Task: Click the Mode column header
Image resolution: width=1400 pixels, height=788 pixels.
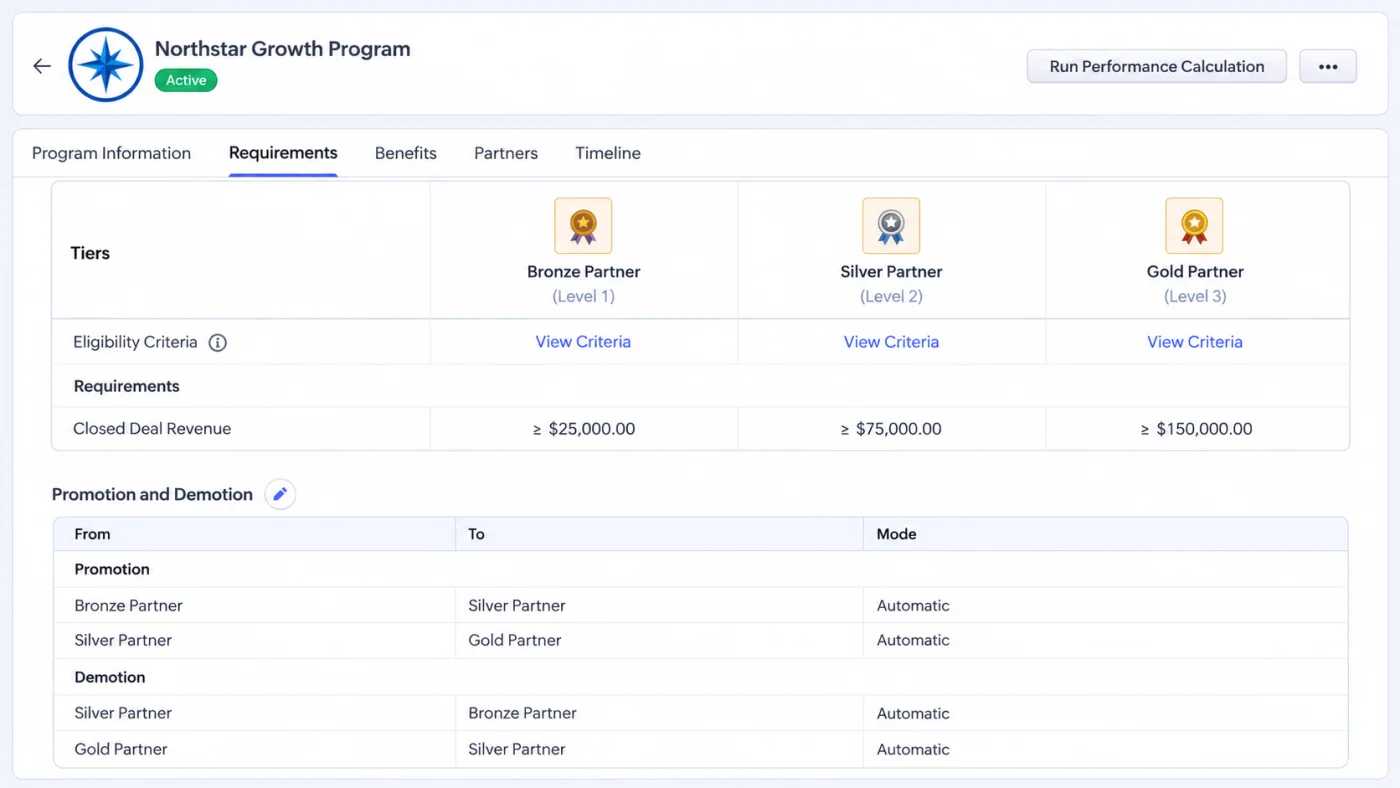Action: point(896,534)
